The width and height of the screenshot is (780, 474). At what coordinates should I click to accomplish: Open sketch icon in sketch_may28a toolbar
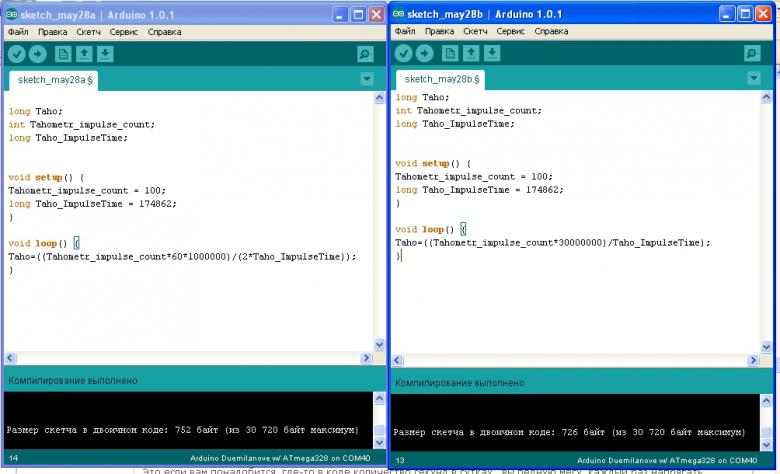(84, 54)
